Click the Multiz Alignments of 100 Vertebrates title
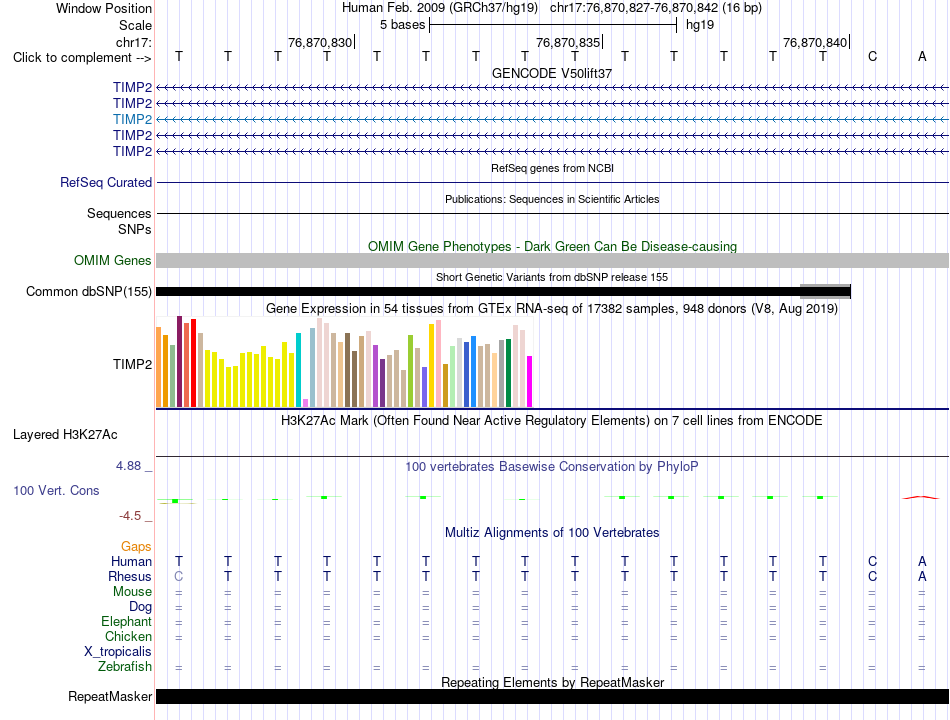This screenshot has width=950, height=720. [x=552, y=533]
